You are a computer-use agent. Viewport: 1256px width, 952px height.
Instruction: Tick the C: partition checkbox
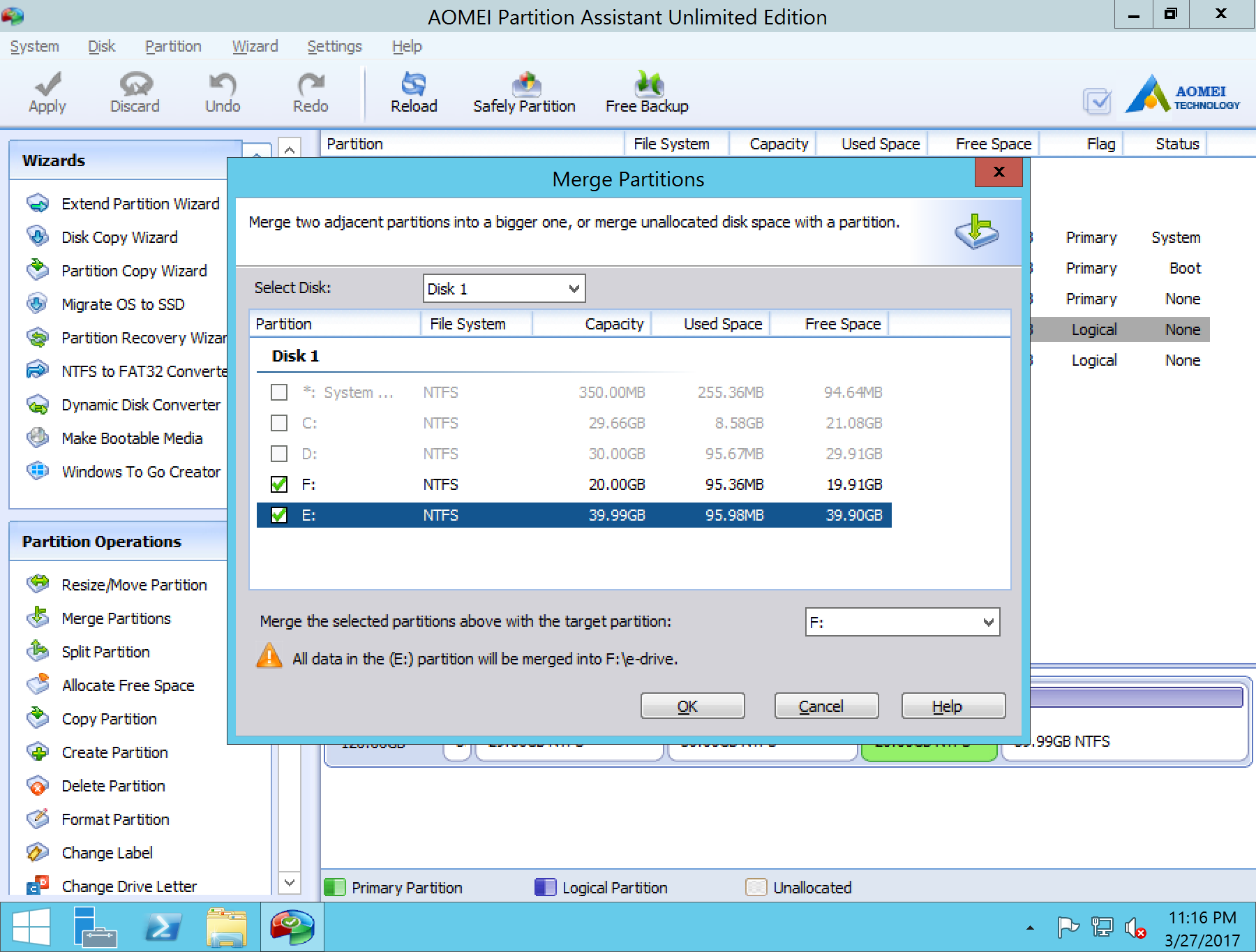(x=279, y=423)
